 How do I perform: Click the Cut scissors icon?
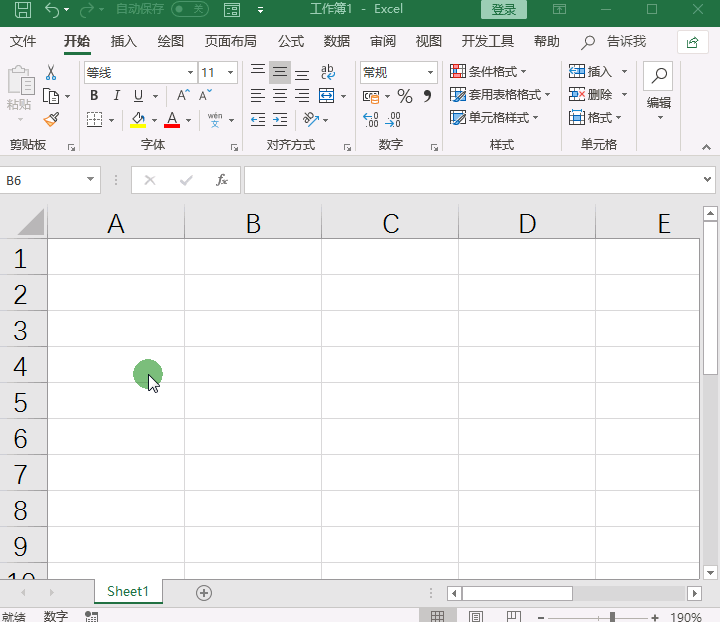pos(50,73)
